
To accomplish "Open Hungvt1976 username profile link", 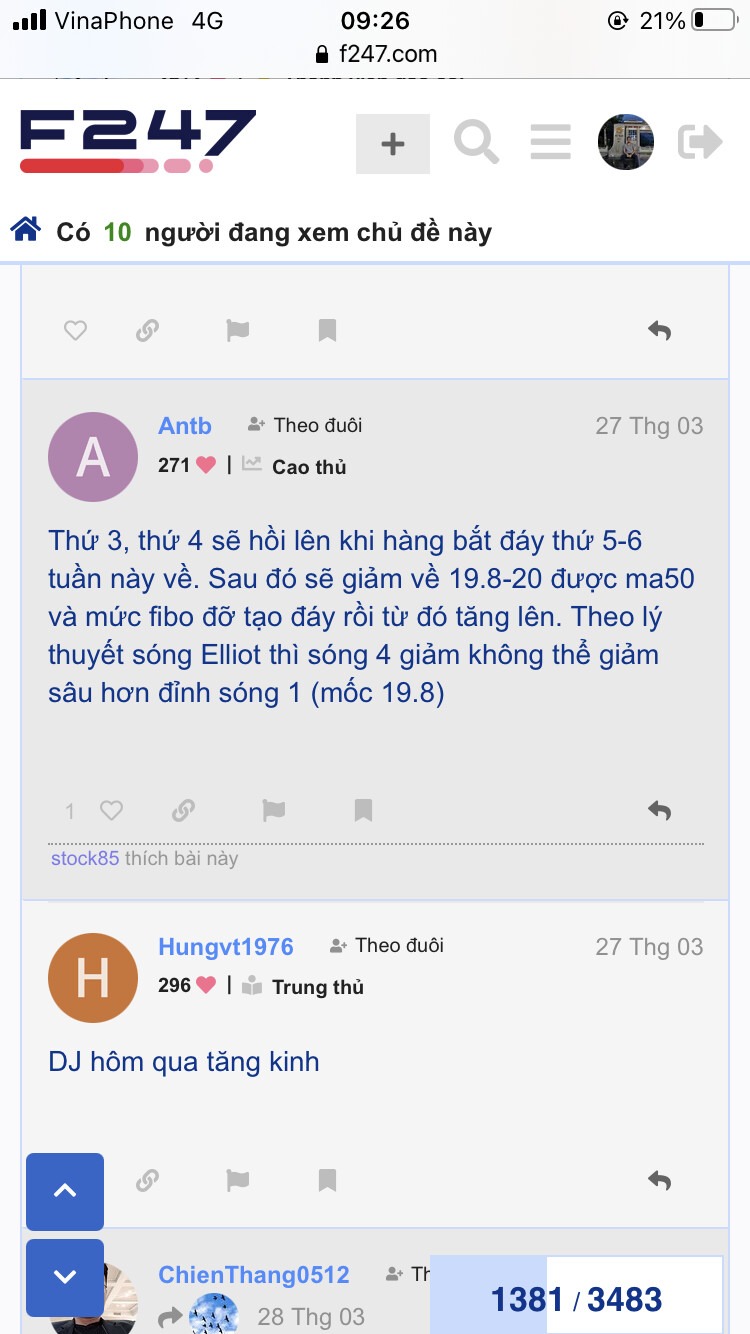I will (226, 946).
